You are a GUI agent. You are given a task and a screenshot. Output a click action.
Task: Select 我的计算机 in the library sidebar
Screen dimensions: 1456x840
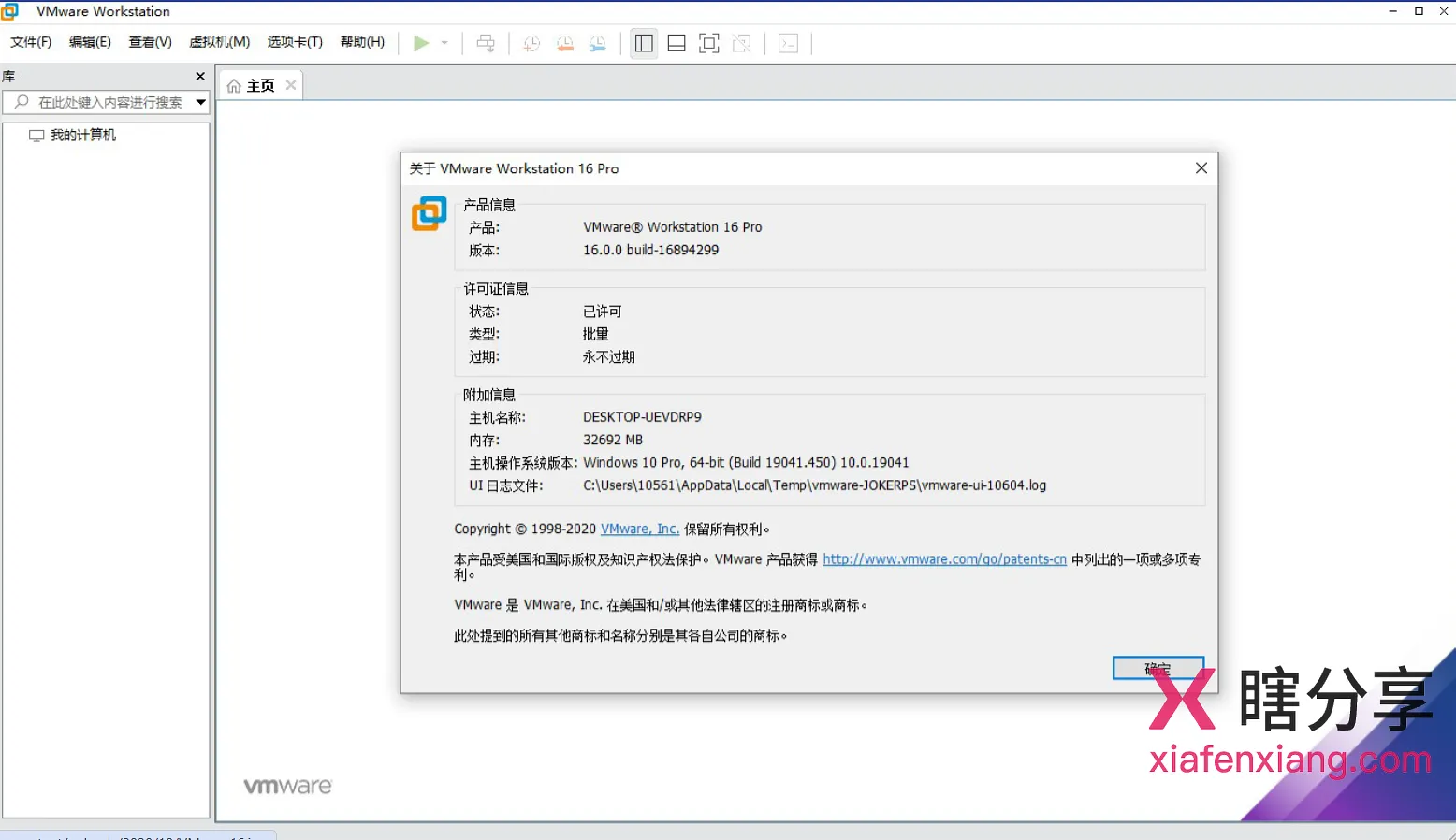tap(83, 135)
